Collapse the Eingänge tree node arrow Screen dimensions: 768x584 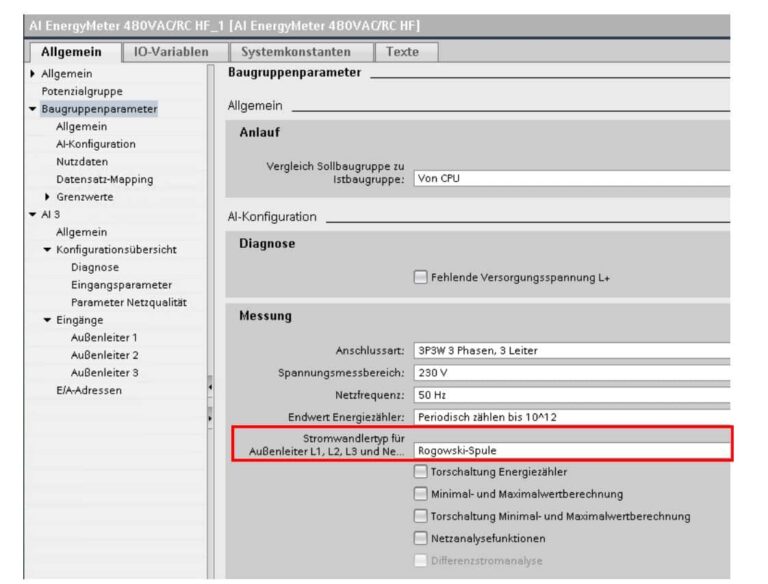[x=47, y=320]
